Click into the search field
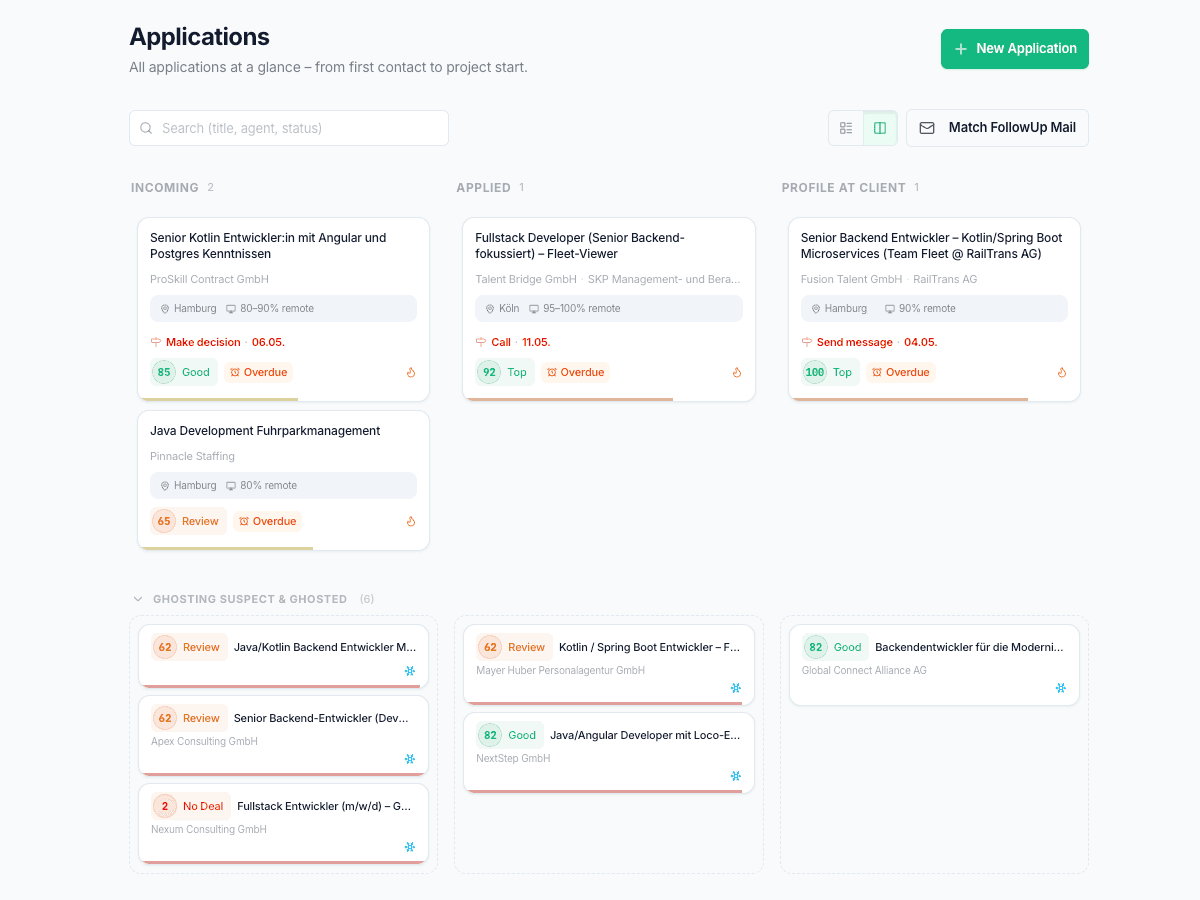 tap(289, 128)
